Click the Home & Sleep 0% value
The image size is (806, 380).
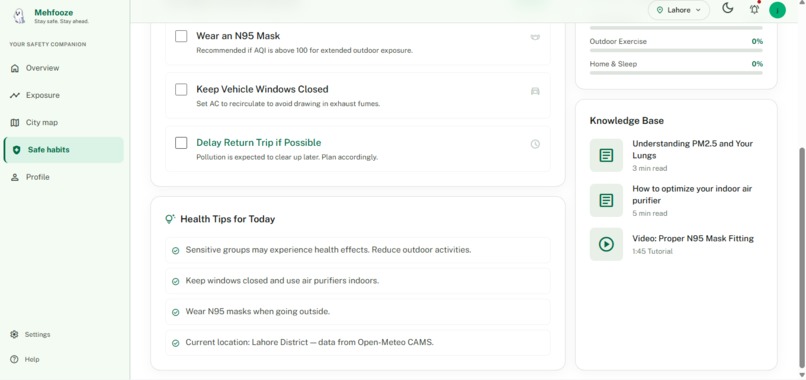pos(757,64)
